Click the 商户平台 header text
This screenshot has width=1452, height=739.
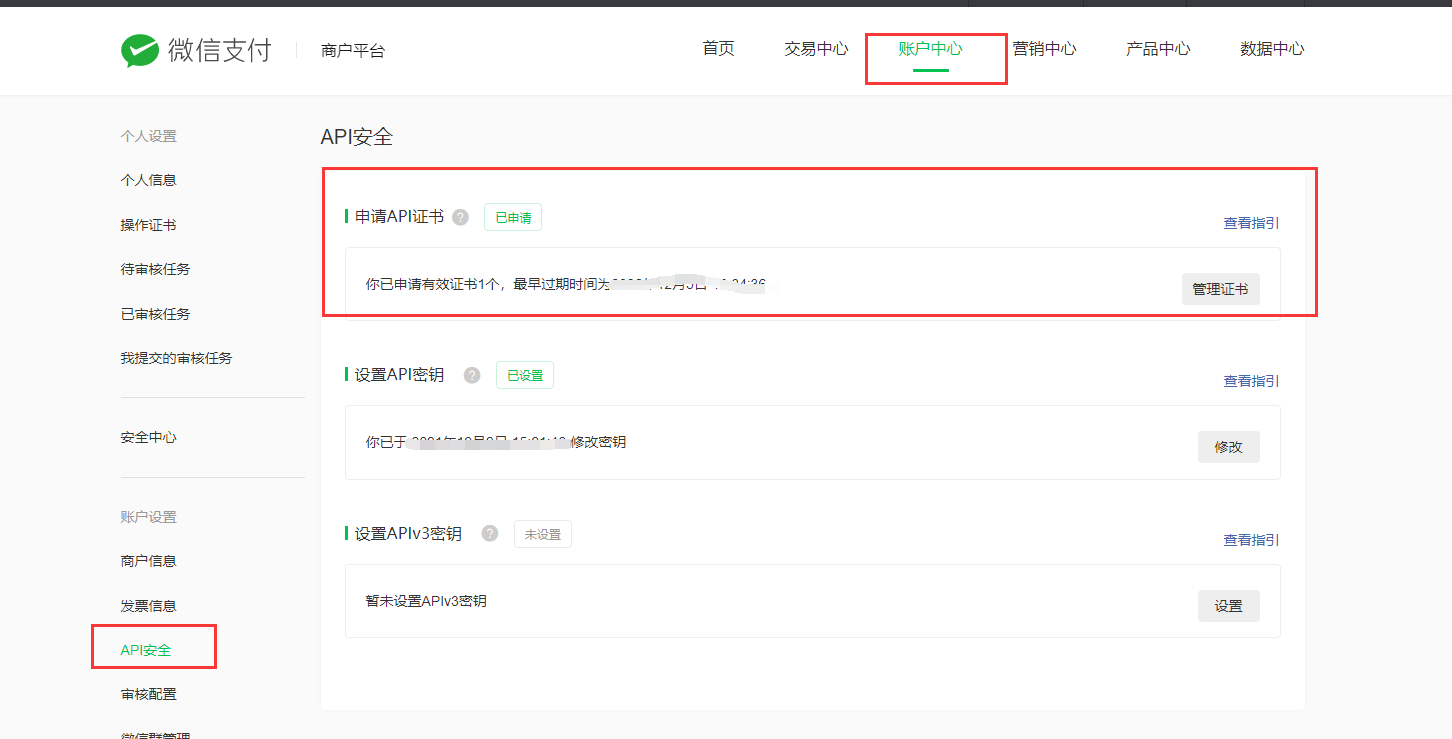pyautogui.click(x=353, y=51)
